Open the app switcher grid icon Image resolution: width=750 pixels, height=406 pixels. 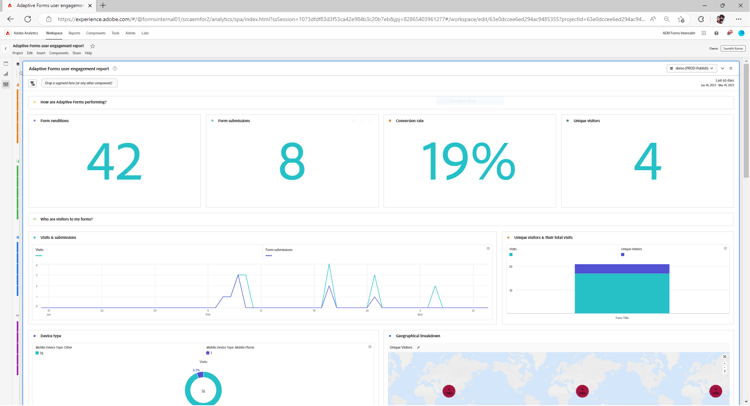704,33
